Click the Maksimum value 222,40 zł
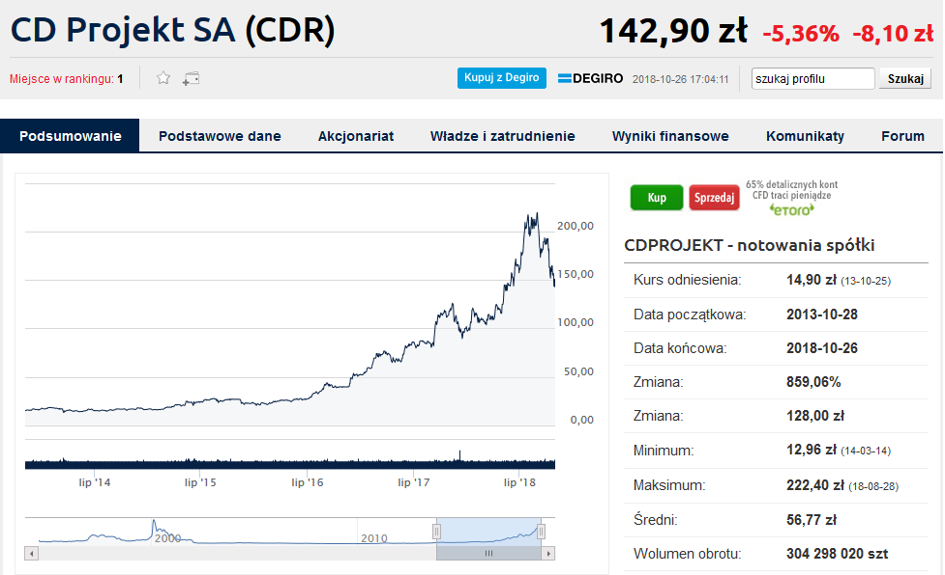This screenshot has height=575, width=945. 815,485
